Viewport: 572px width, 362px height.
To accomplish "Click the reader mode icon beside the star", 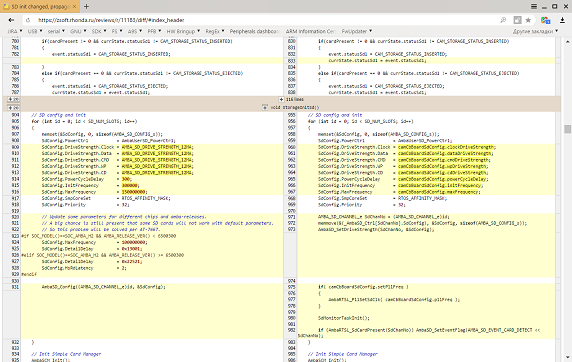I will tap(517, 20).
